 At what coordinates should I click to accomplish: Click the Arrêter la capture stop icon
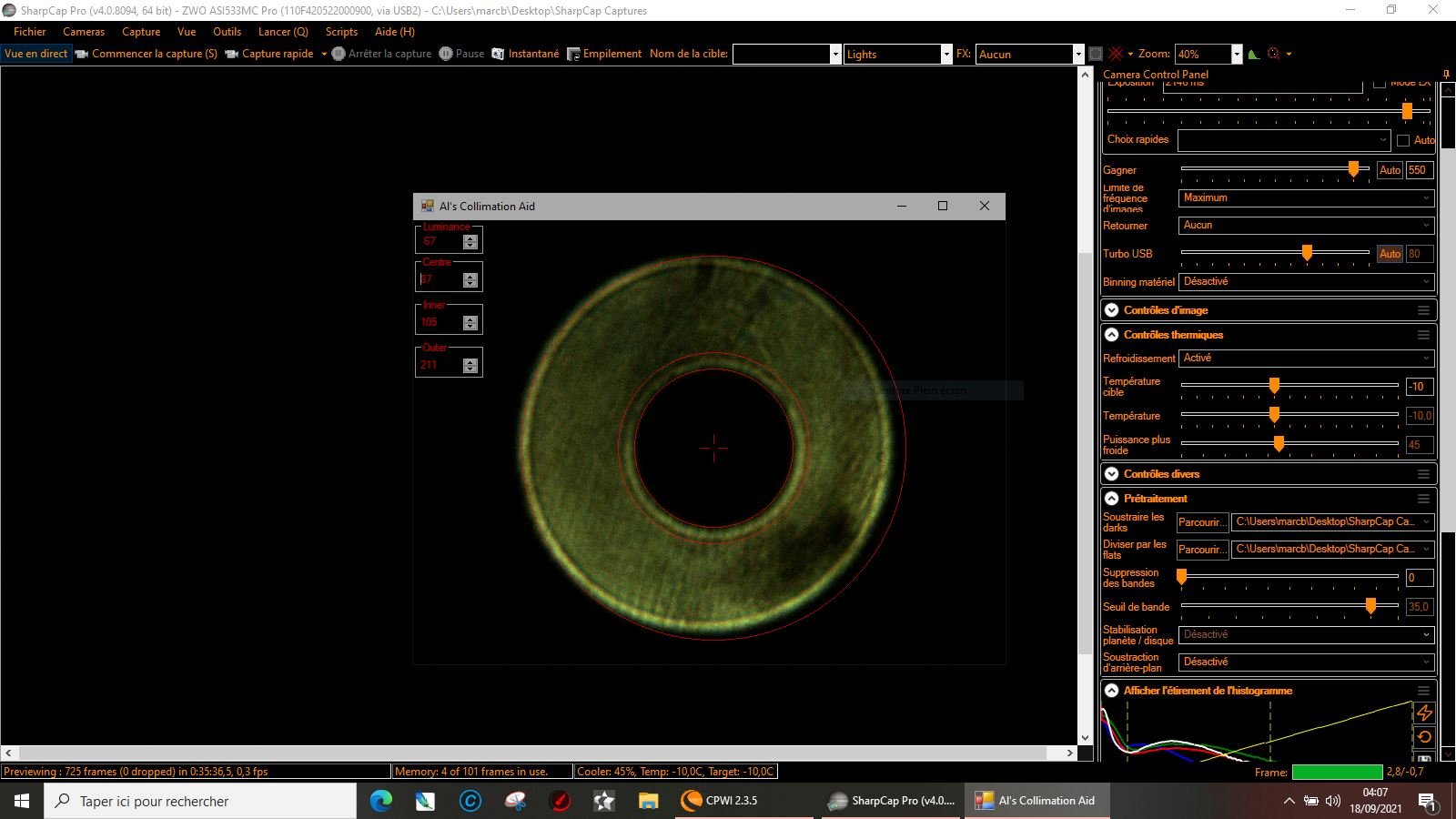click(x=339, y=54)
